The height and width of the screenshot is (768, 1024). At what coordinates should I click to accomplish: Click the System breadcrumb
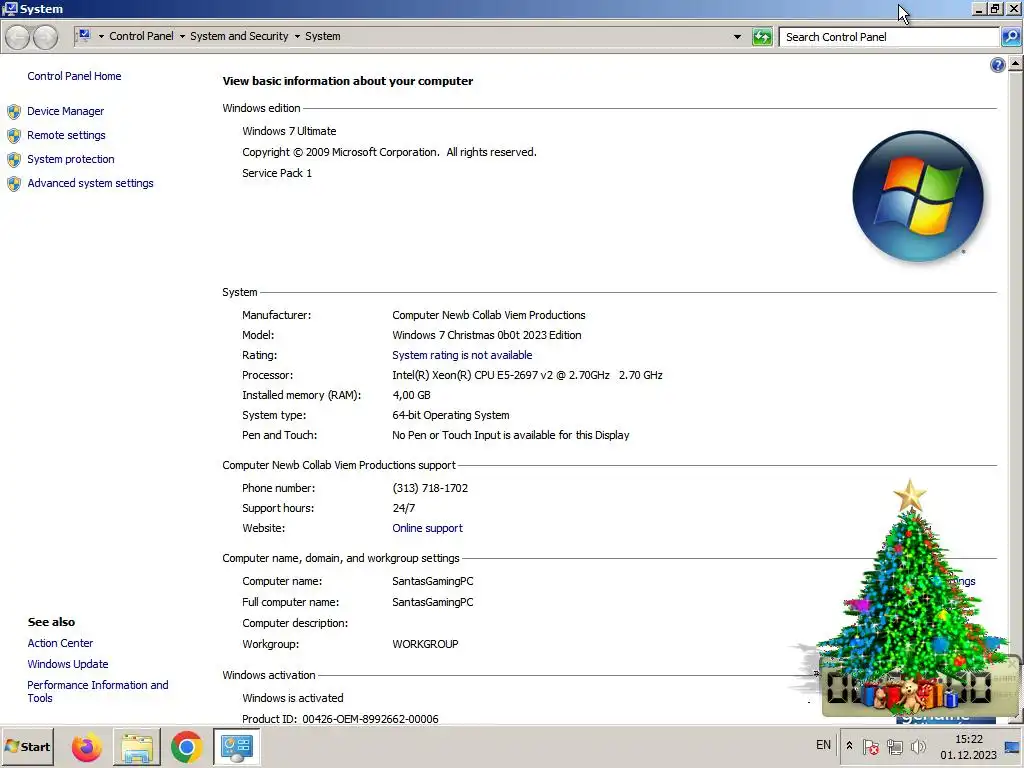(x=323, y=37)
